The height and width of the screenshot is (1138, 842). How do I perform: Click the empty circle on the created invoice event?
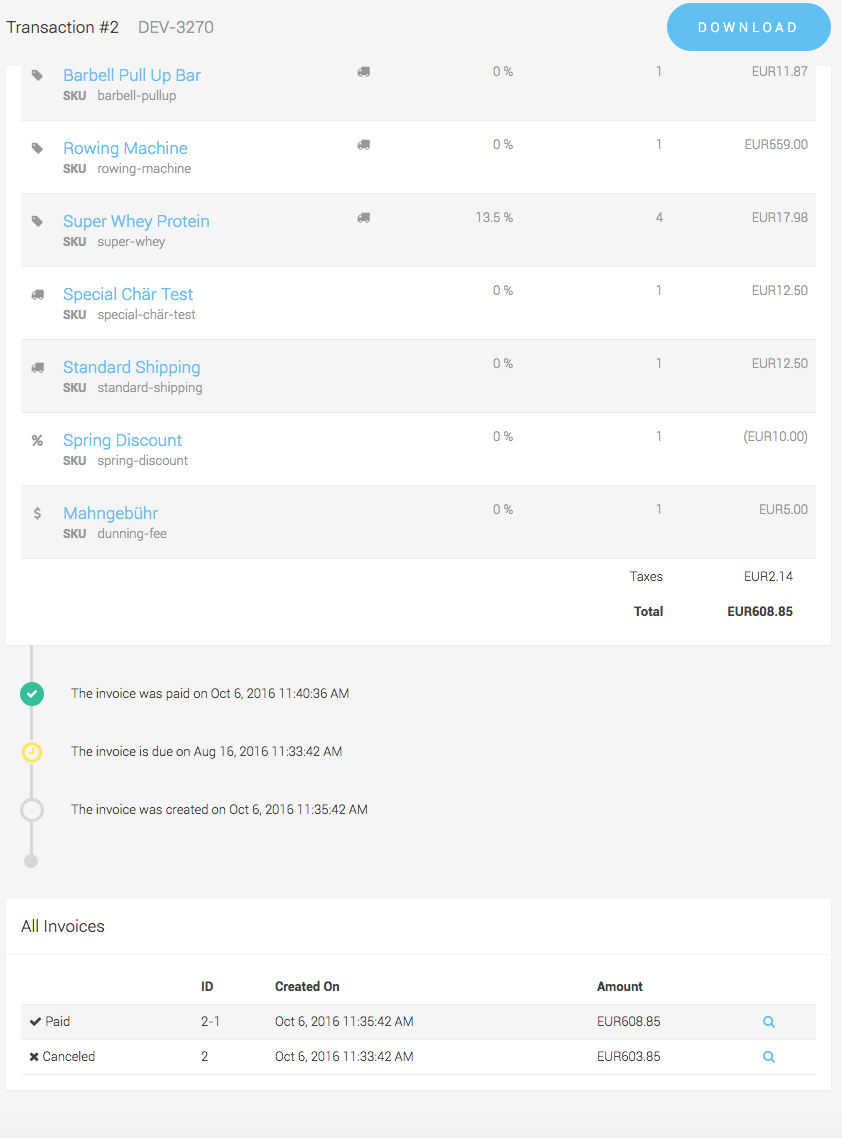pos(31,810)
